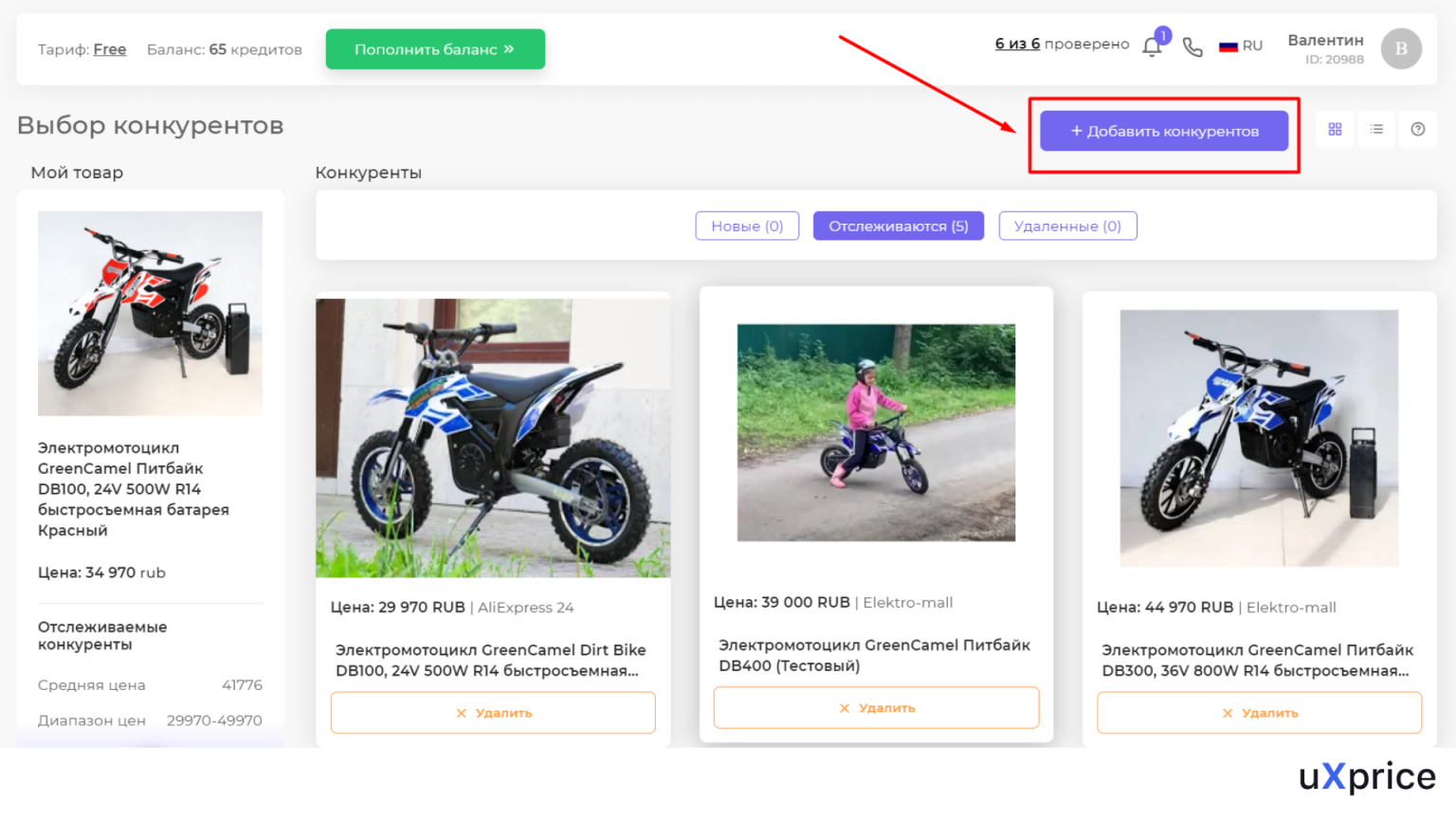Click the Цена: 39 000 RUB text
The height and width of the screenshot is (819, 1456).
[781, 603]
